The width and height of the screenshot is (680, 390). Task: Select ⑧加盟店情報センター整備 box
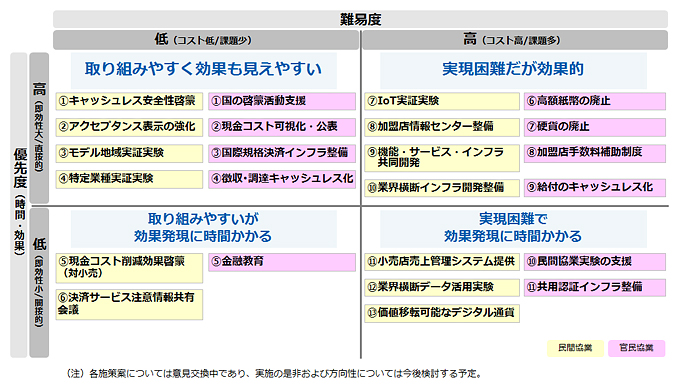tap(442, 127)
